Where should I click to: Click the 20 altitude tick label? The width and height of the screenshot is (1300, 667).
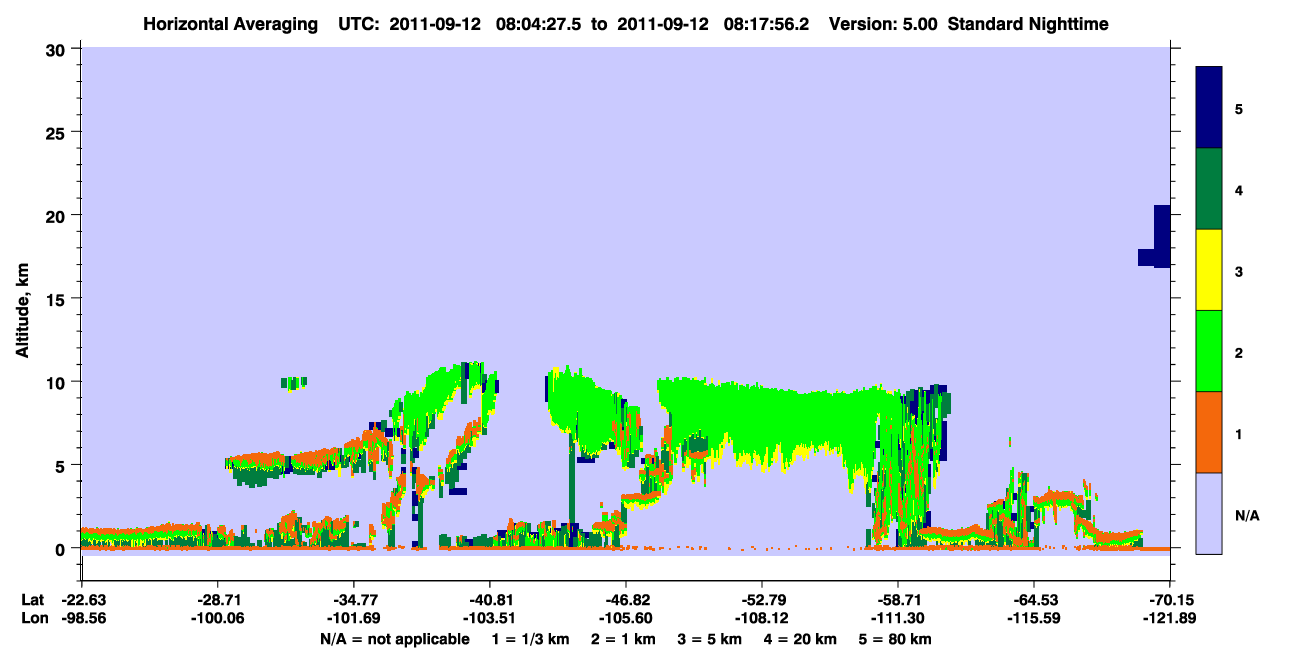click(x=58, y=215)
